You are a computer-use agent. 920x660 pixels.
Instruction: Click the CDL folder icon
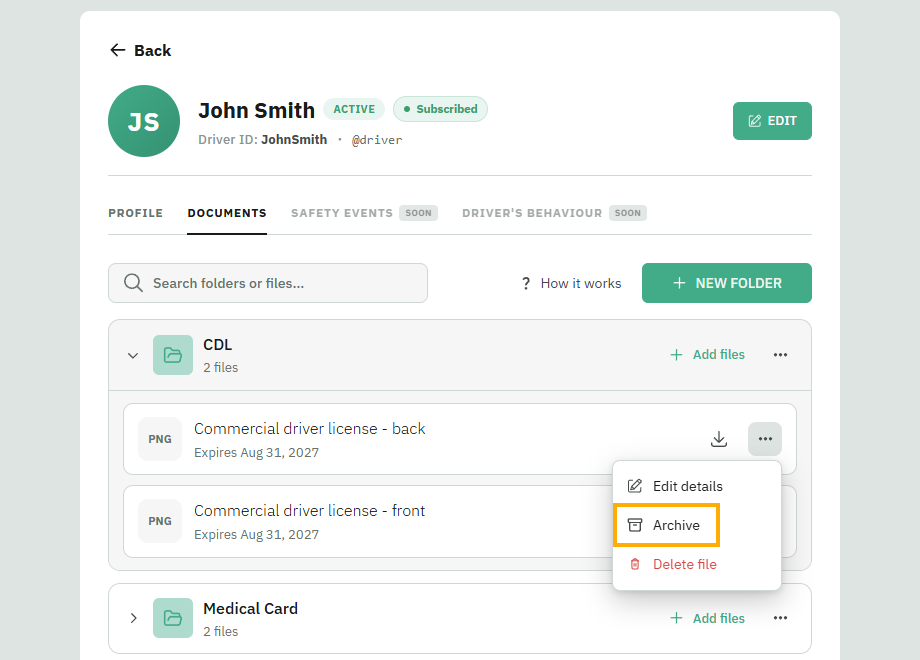pyautogui.click(x=172, y=355)
